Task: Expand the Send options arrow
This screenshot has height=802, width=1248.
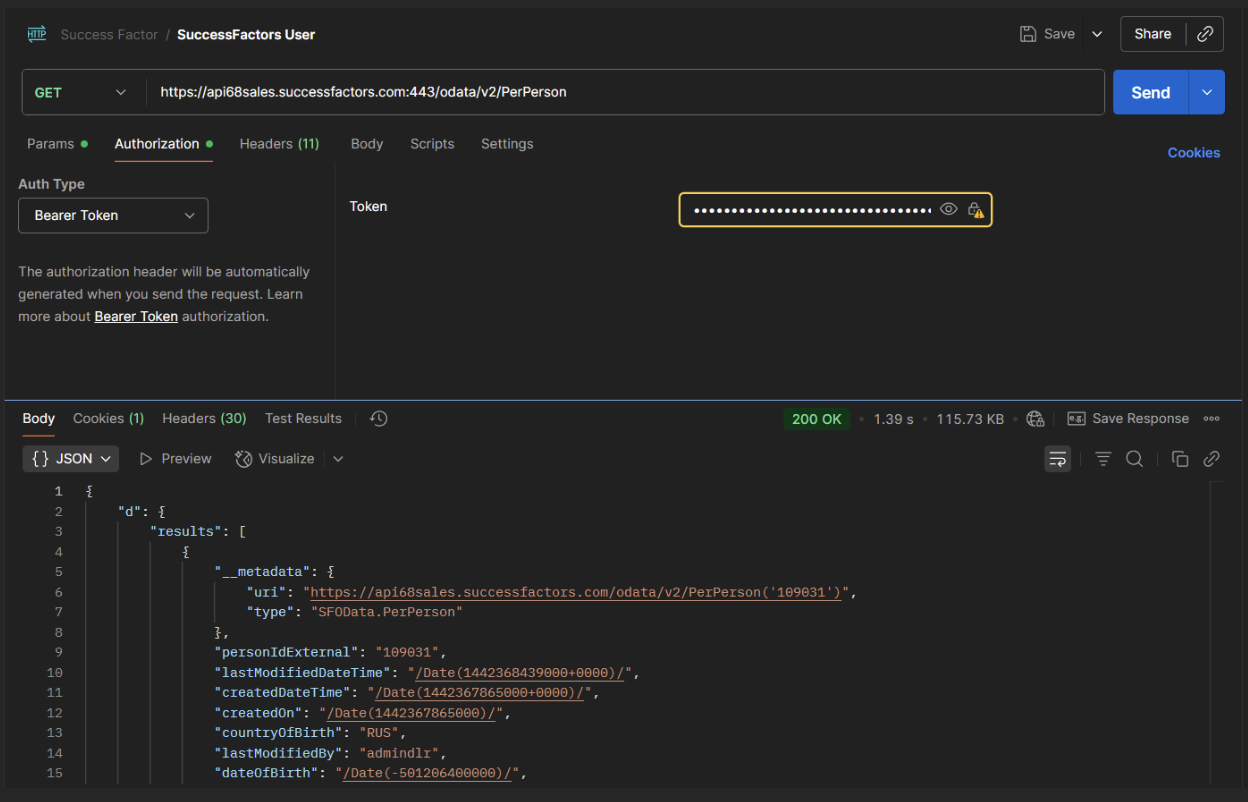Action: pyautogui.click(x=1207, y=92)
